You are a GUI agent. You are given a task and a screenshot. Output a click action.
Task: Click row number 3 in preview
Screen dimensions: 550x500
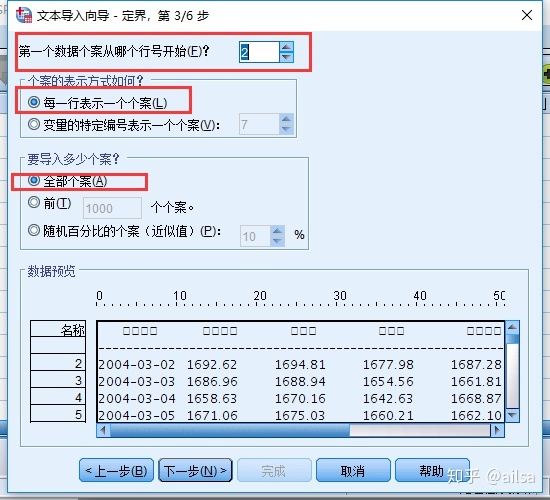[x=58, y=380]
